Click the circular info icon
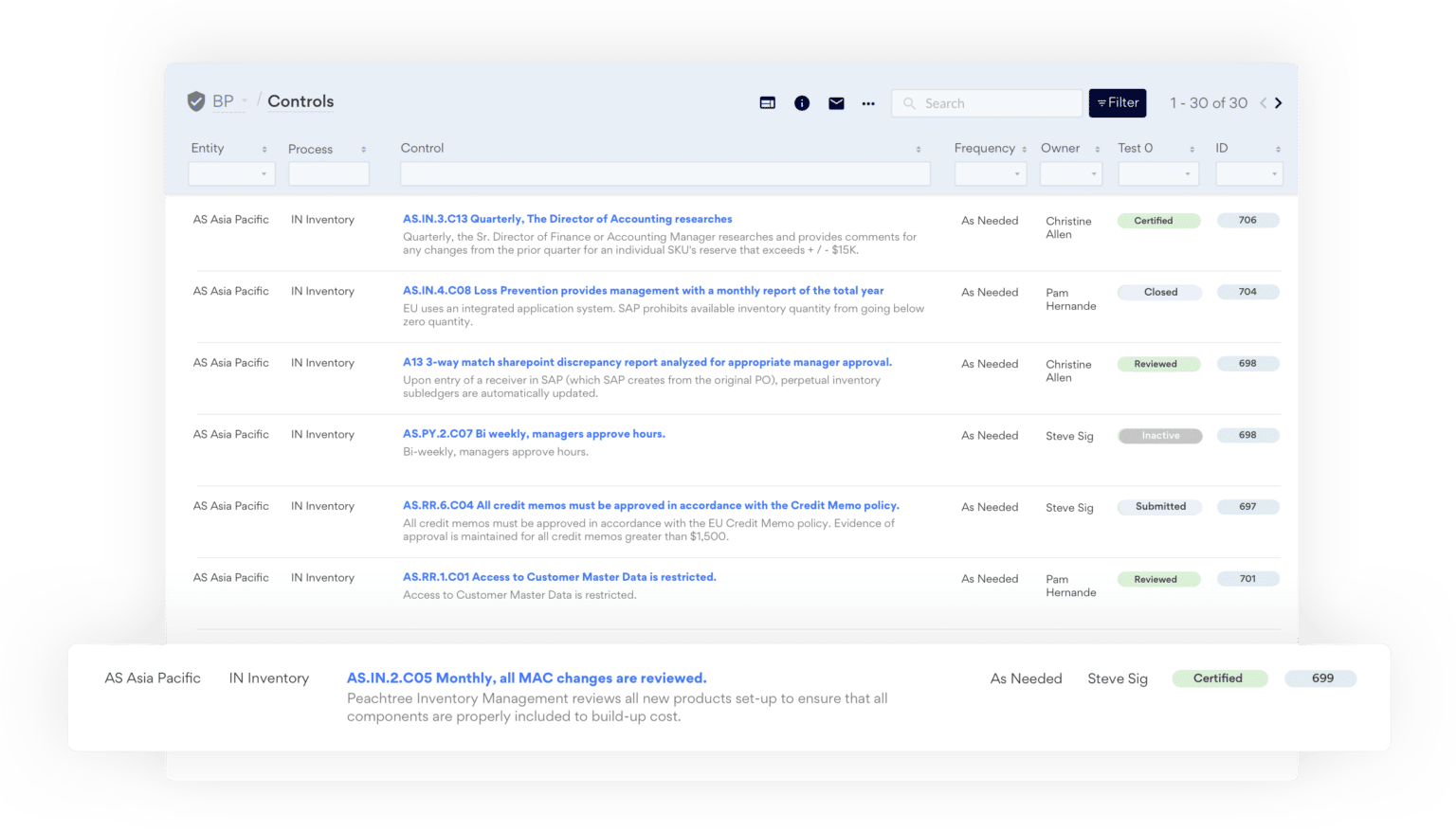The width and height of the screenshot is (1456, 832). 802,102
